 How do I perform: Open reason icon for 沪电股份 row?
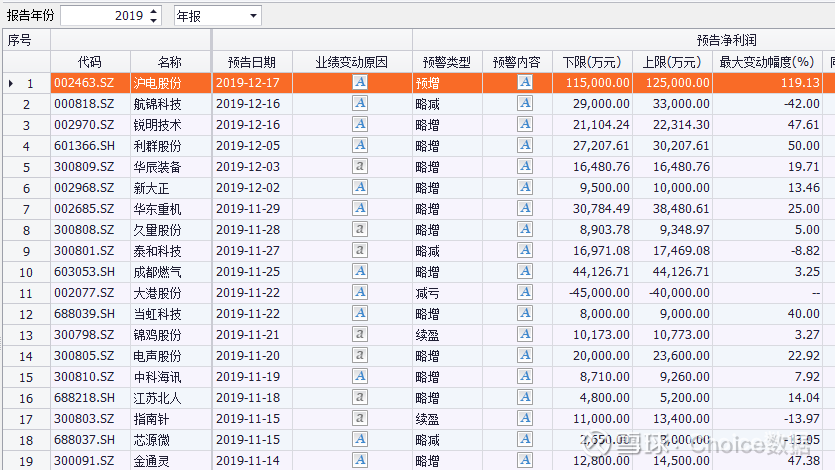click(x=360, y=83)
